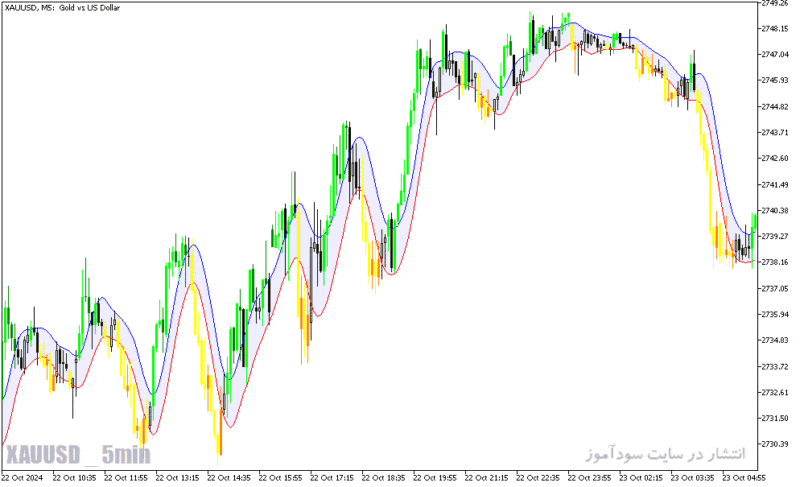Select the 2749.26 price label
The image size is (800, 487).
(x=774, y=3)
